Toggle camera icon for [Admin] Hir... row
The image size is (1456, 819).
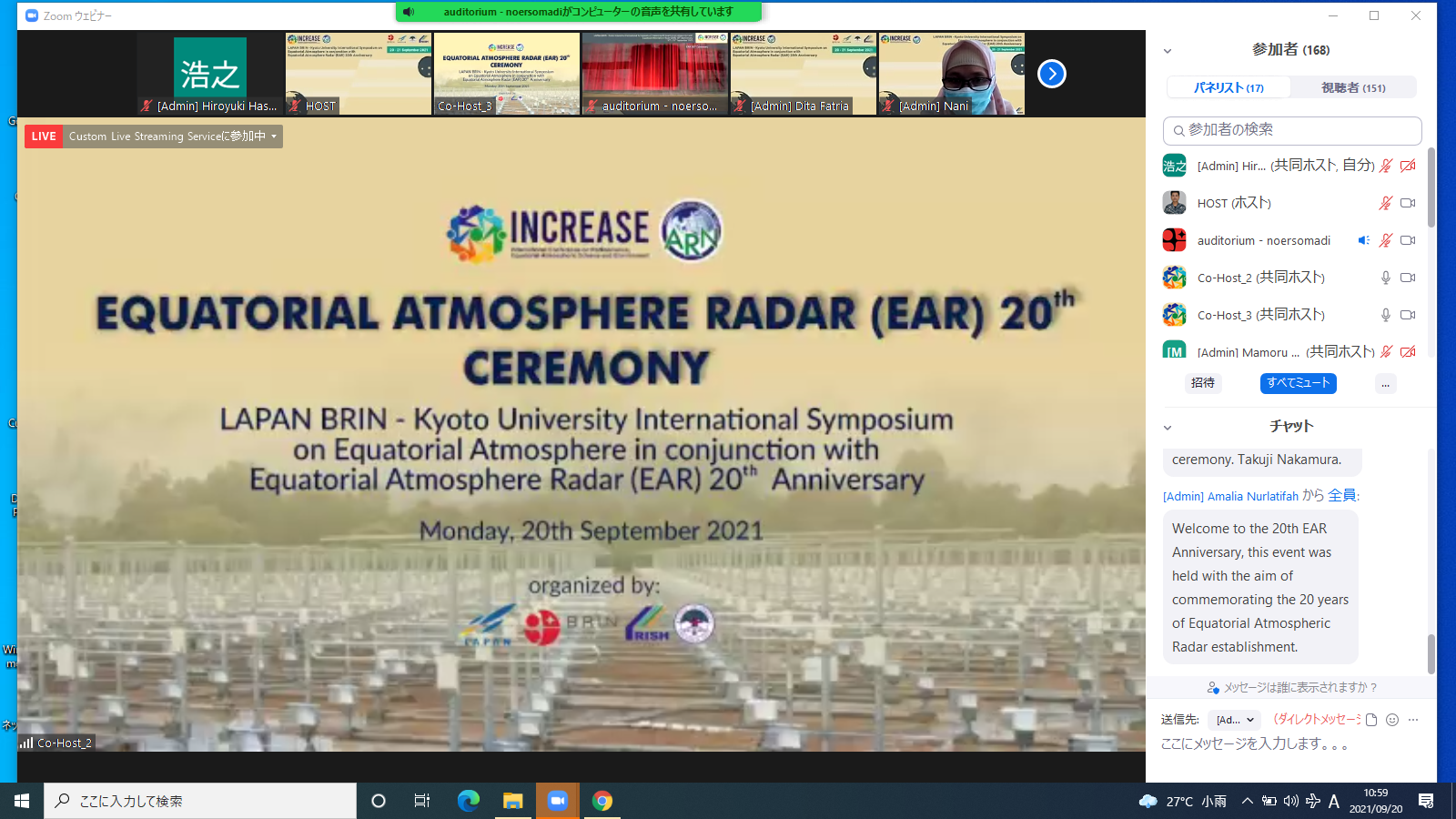pos(1408,166)
